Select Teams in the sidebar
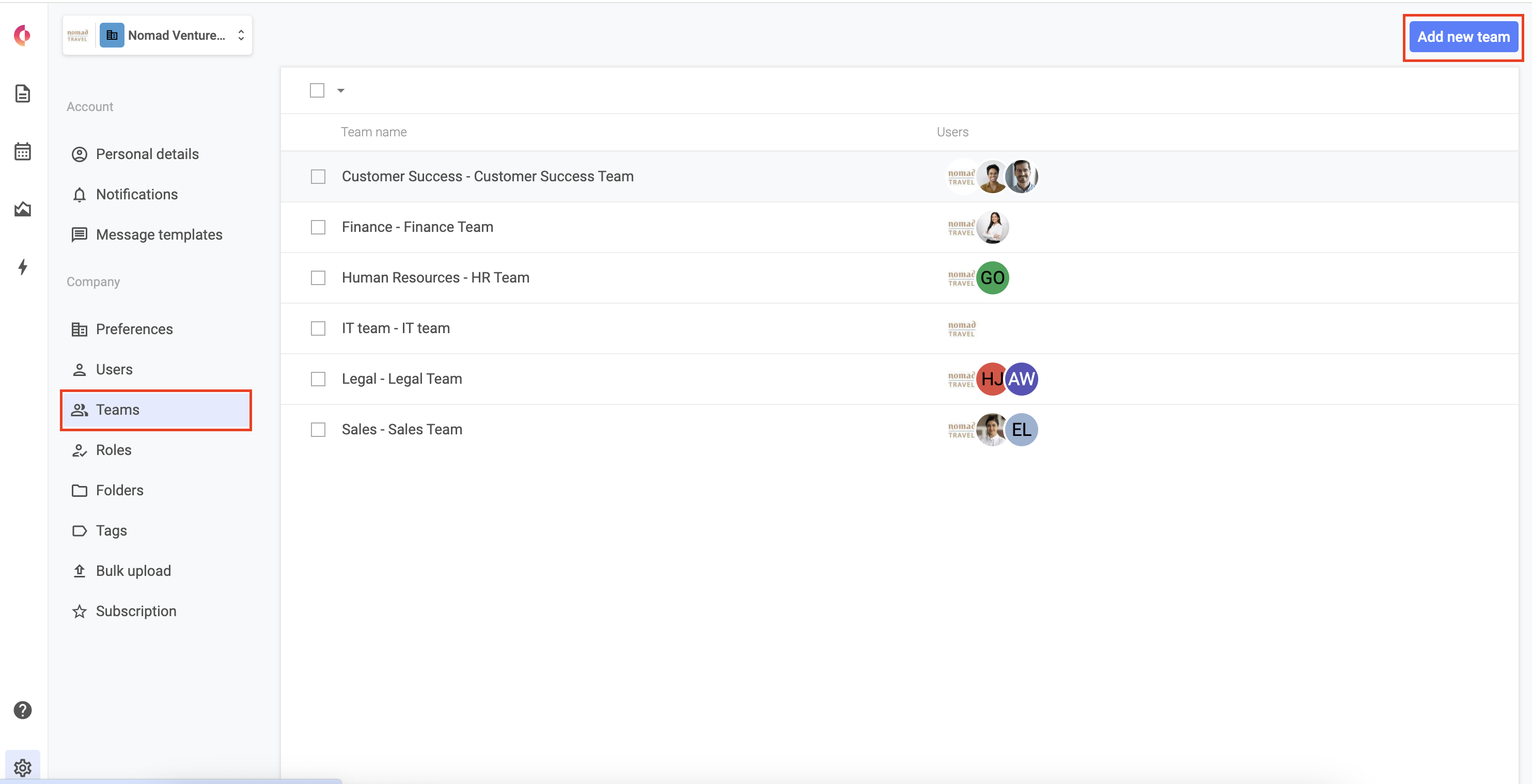This screenshot has height=784, width=1532. point(157,410)
